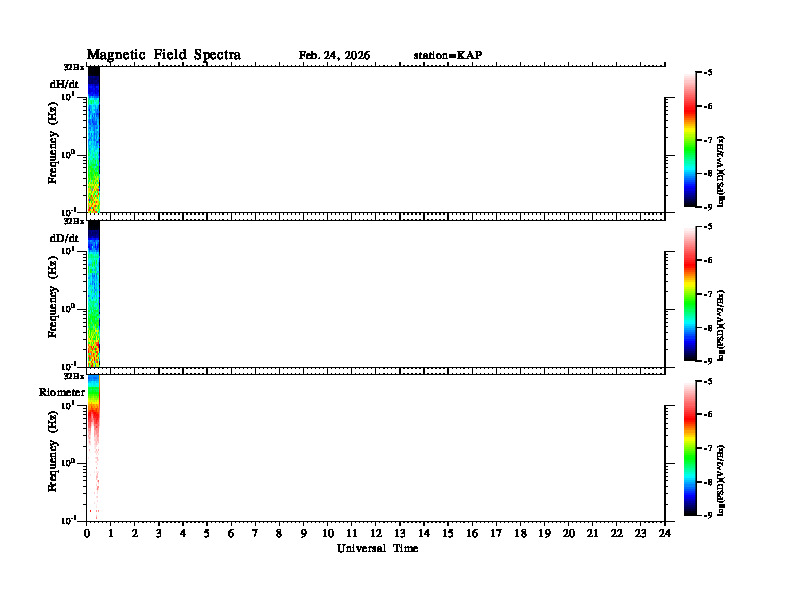This screenshot has height=612, width=792.
Task: Click the -6 tick on Riometer color scale
Action: point(708,415)
